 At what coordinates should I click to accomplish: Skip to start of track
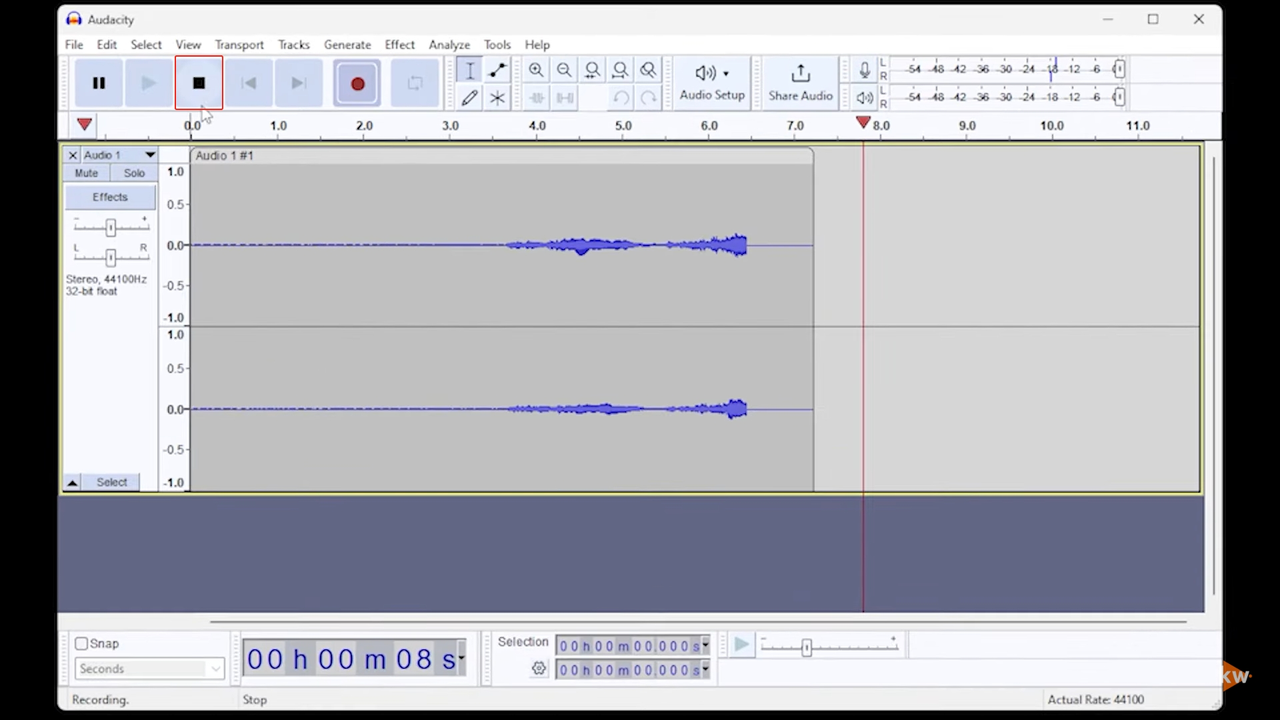click(x=249, y=84)
